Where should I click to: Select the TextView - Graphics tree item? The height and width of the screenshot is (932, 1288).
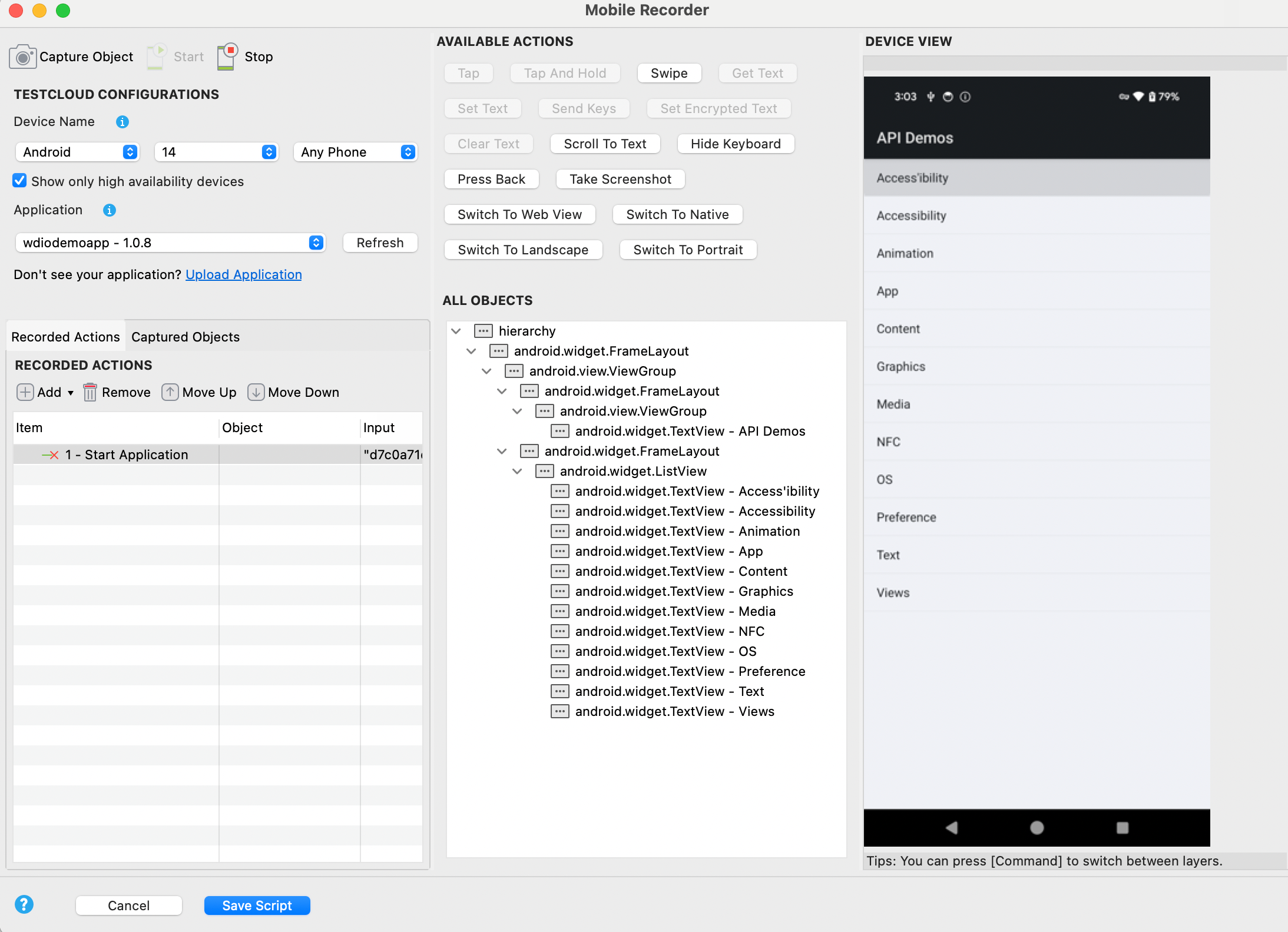click(684, 591)
